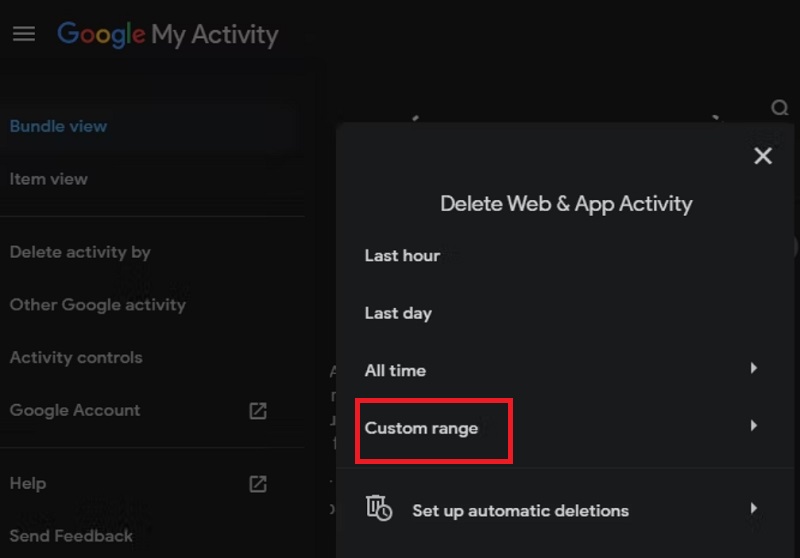Expand the All time arrow

(x=754, y=369)
